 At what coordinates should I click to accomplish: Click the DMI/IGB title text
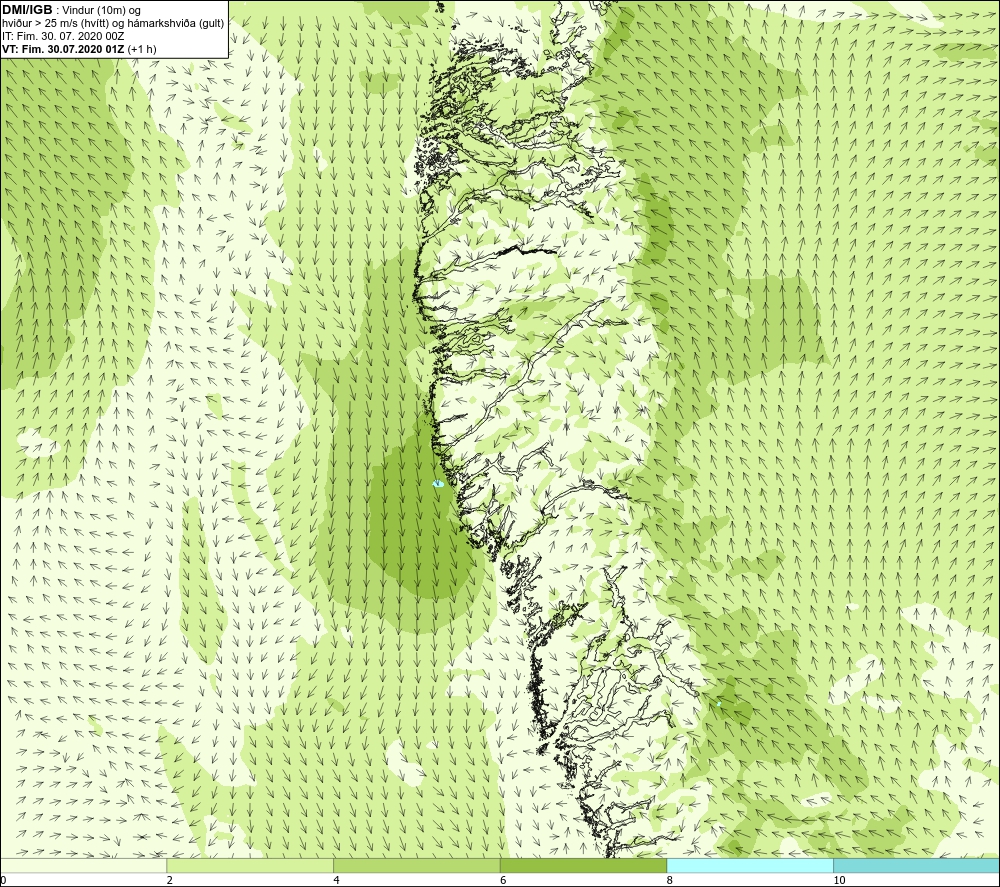(x=27, y=10)
